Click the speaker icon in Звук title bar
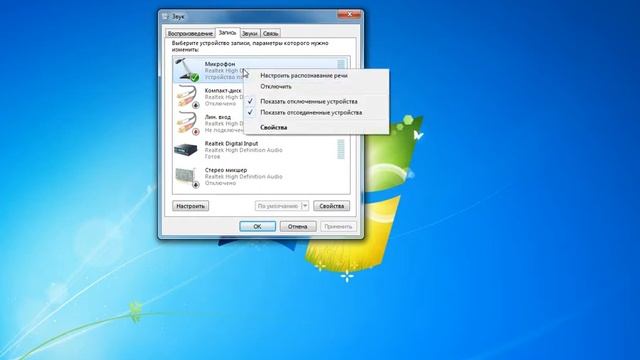The width and height of the screenshot is (640, 360). [166, 17]
